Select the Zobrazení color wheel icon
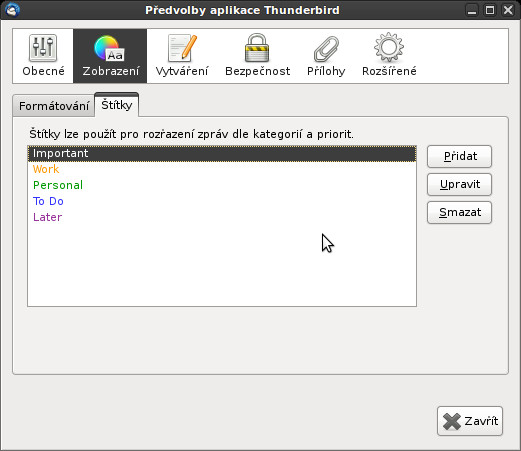The image size is (521, 451). pos(110,48)
